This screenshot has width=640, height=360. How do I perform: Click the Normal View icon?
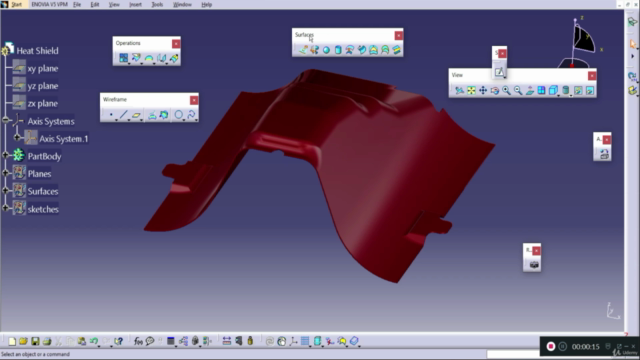[x=530, y=90]
